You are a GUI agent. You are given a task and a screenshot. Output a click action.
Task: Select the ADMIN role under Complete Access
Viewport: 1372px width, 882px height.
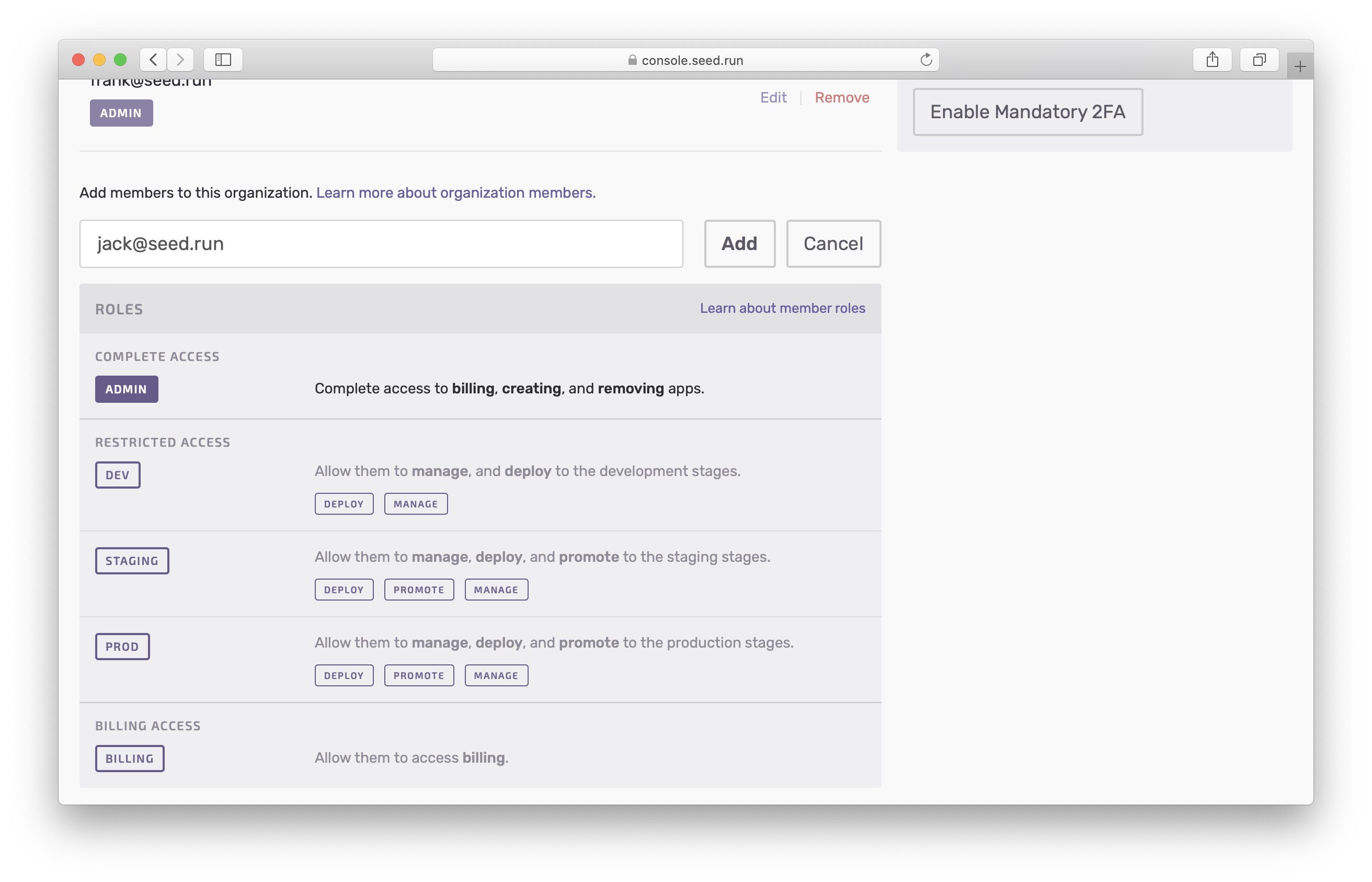pos(127,389)
